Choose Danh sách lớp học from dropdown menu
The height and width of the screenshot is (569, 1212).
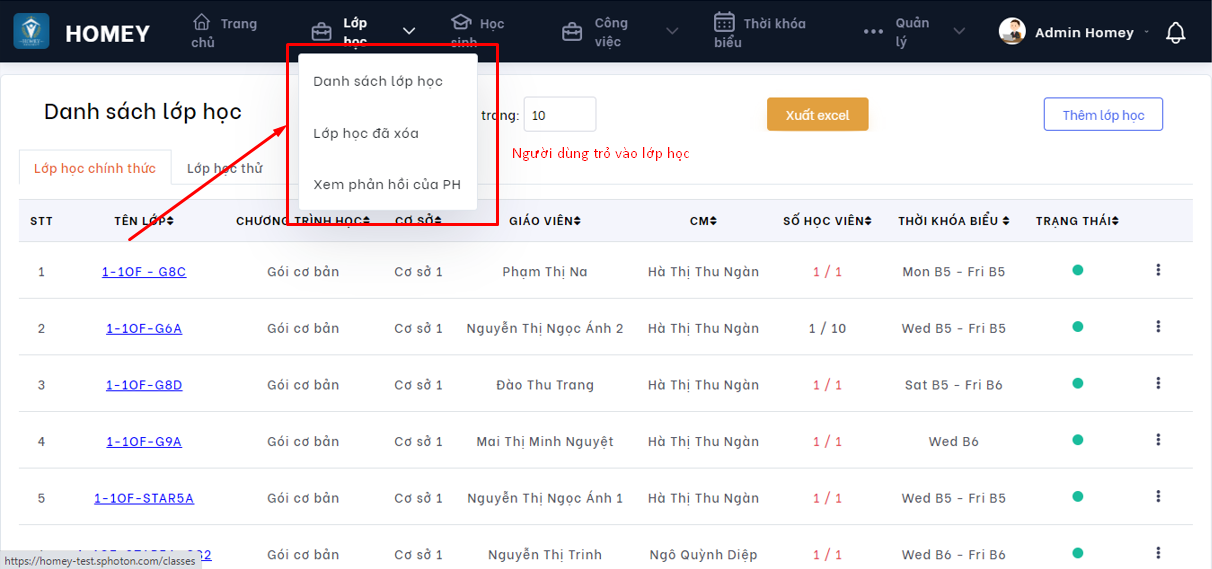pyautogui.click(x=378, y=81)
